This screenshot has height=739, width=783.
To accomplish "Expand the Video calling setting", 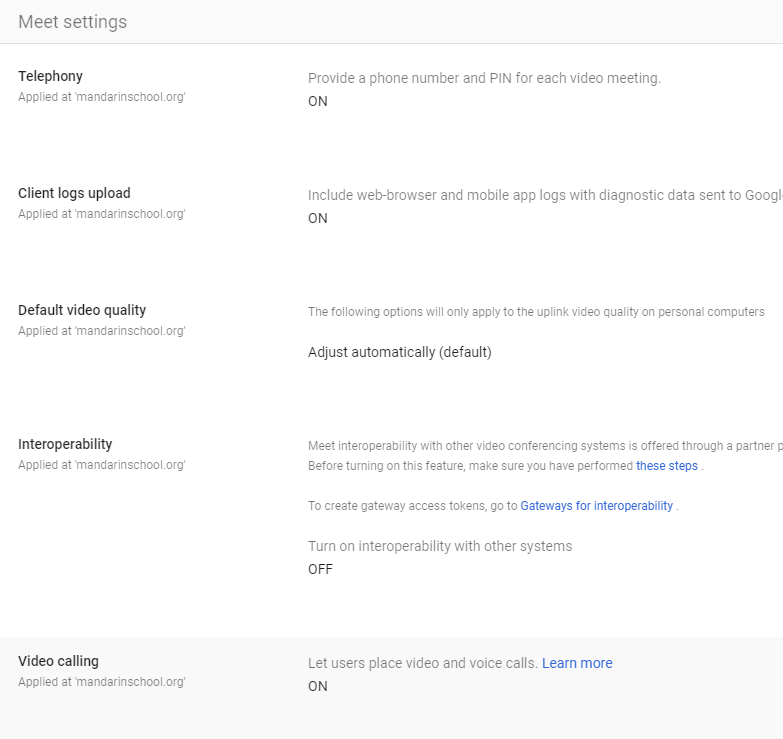I will pos(58,661).
